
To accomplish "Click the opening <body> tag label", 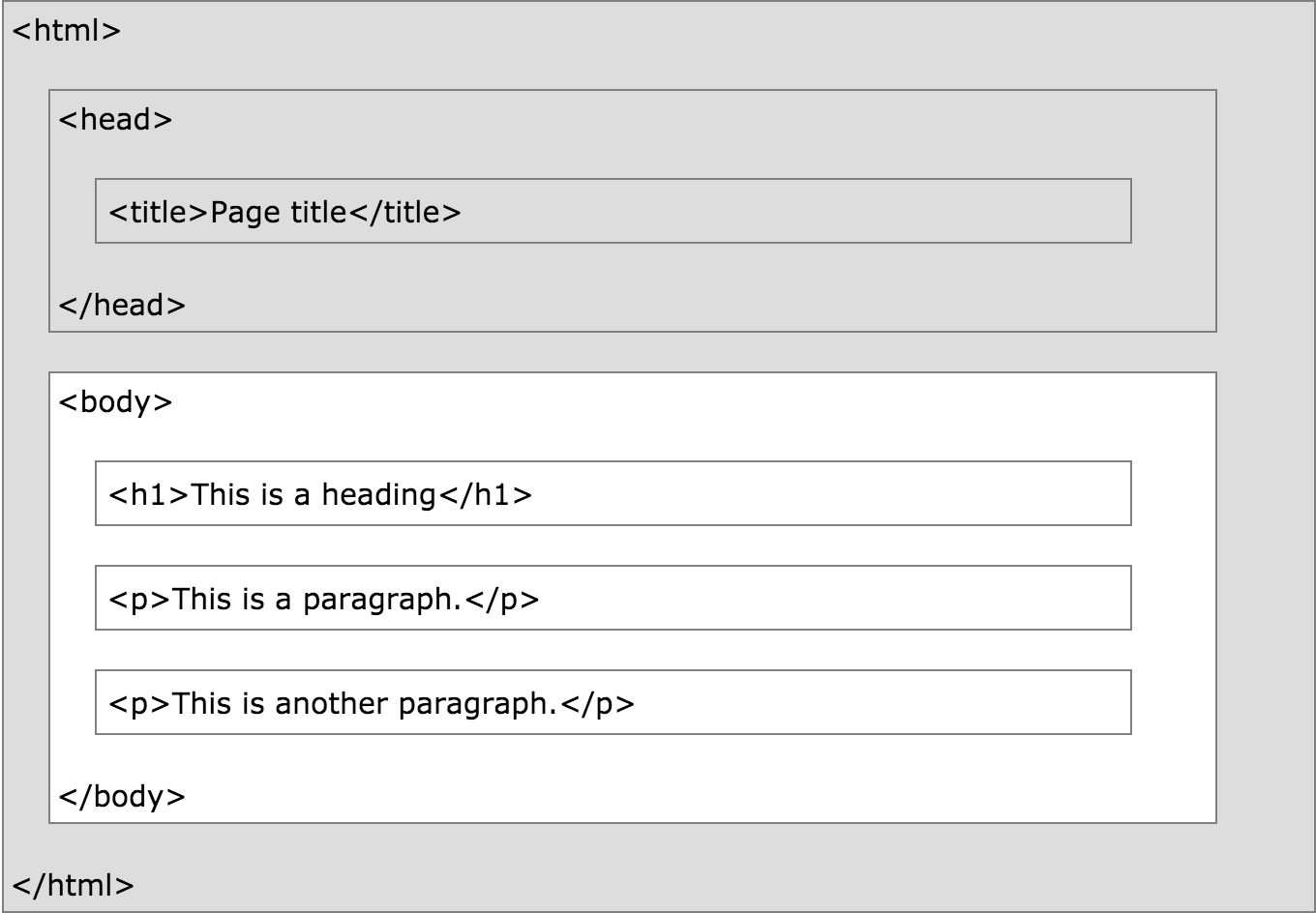I will (115, 402).
